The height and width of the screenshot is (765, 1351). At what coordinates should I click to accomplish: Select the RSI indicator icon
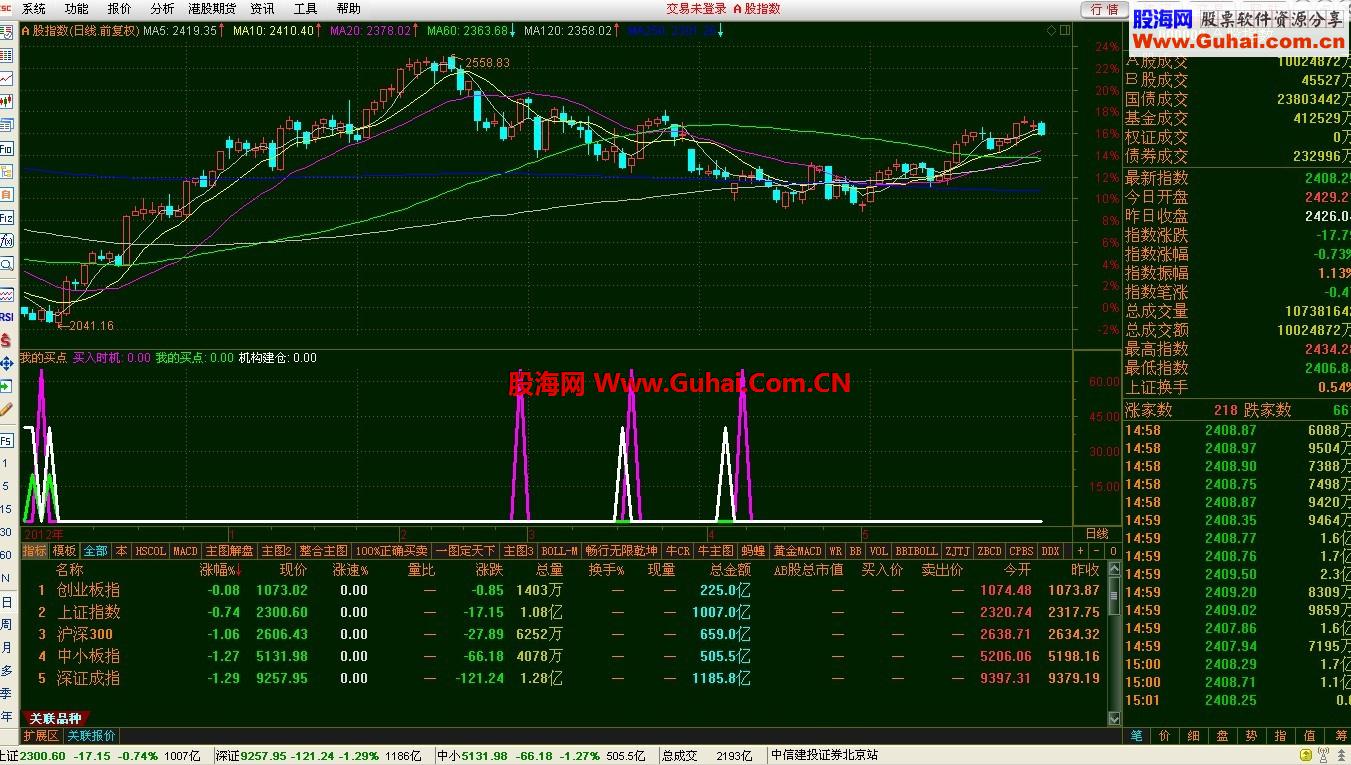pos(7,316)
